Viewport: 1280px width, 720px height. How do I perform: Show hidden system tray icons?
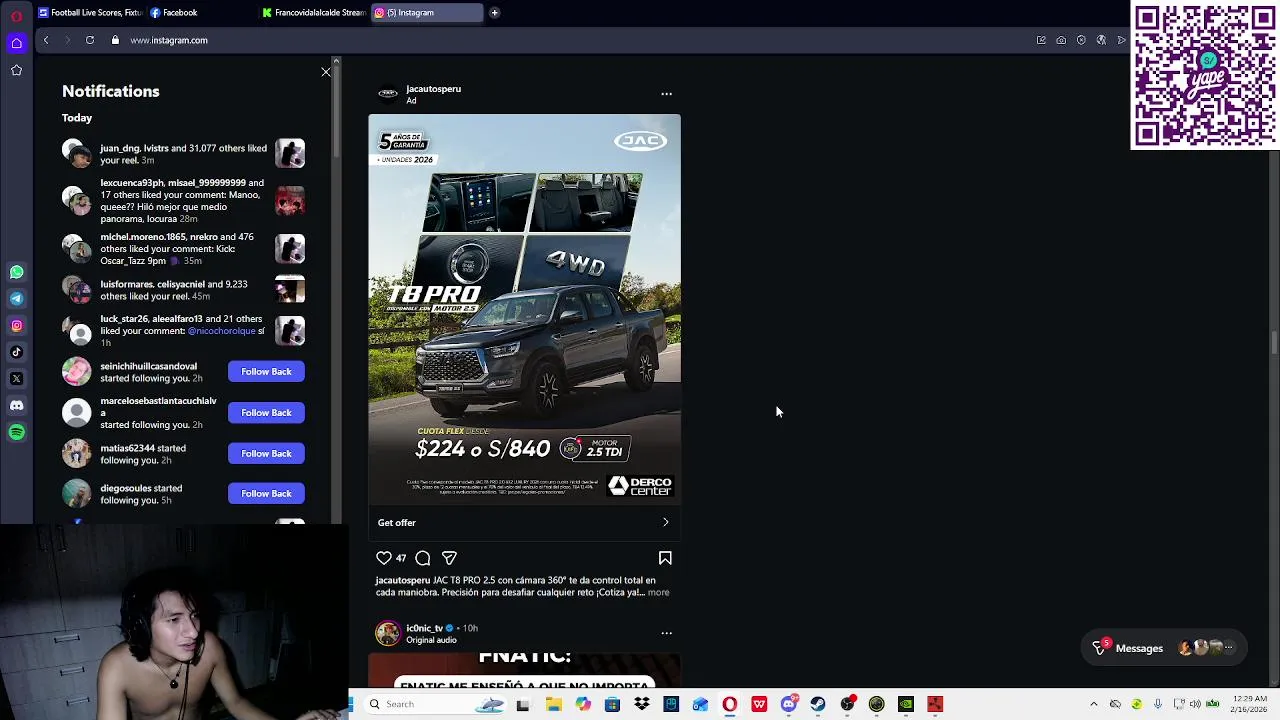point(1094,704)
